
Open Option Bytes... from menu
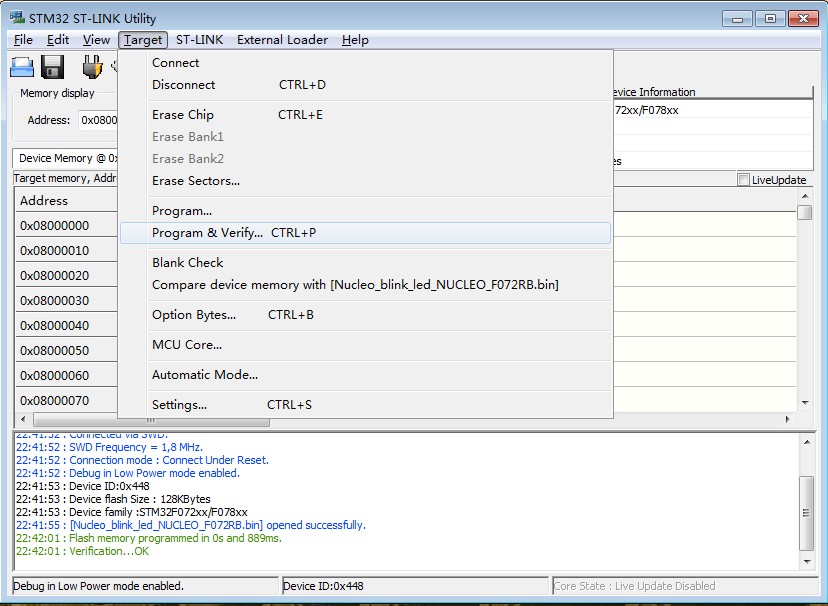[x=365, y=315]
